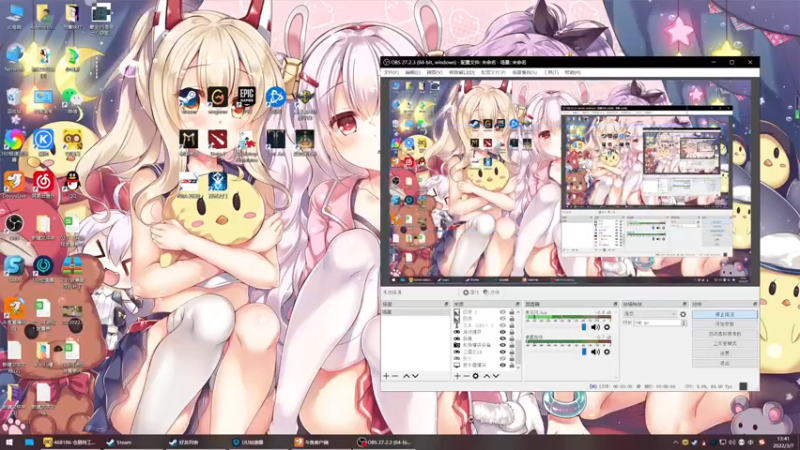Open the 停靠窗口(D) menu in OBS
The image size is (800, 450).
pyautogui.click(x=462, y=72)
